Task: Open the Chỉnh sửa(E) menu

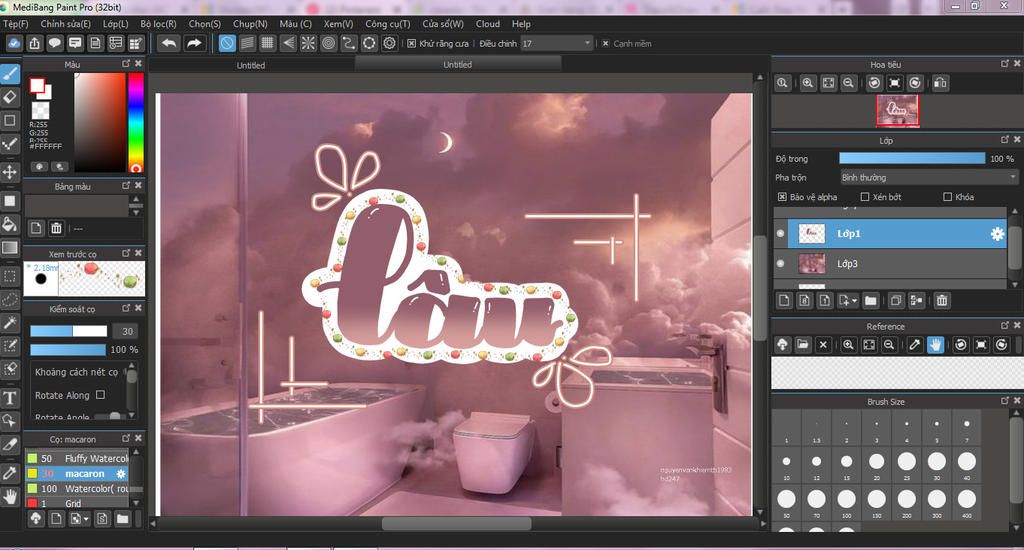Action: 65,24
